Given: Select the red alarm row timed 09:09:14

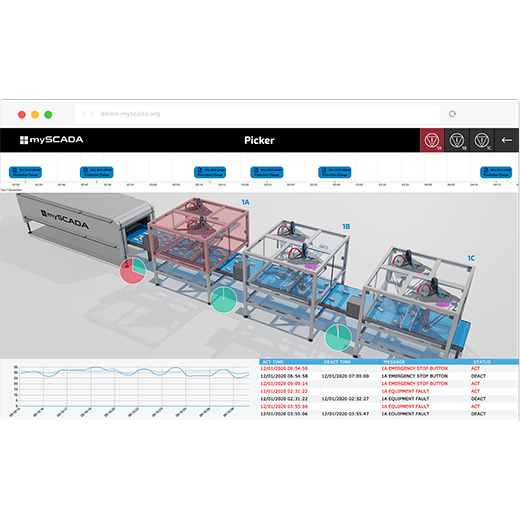Looking at the screenshot, I should point(389,384).
